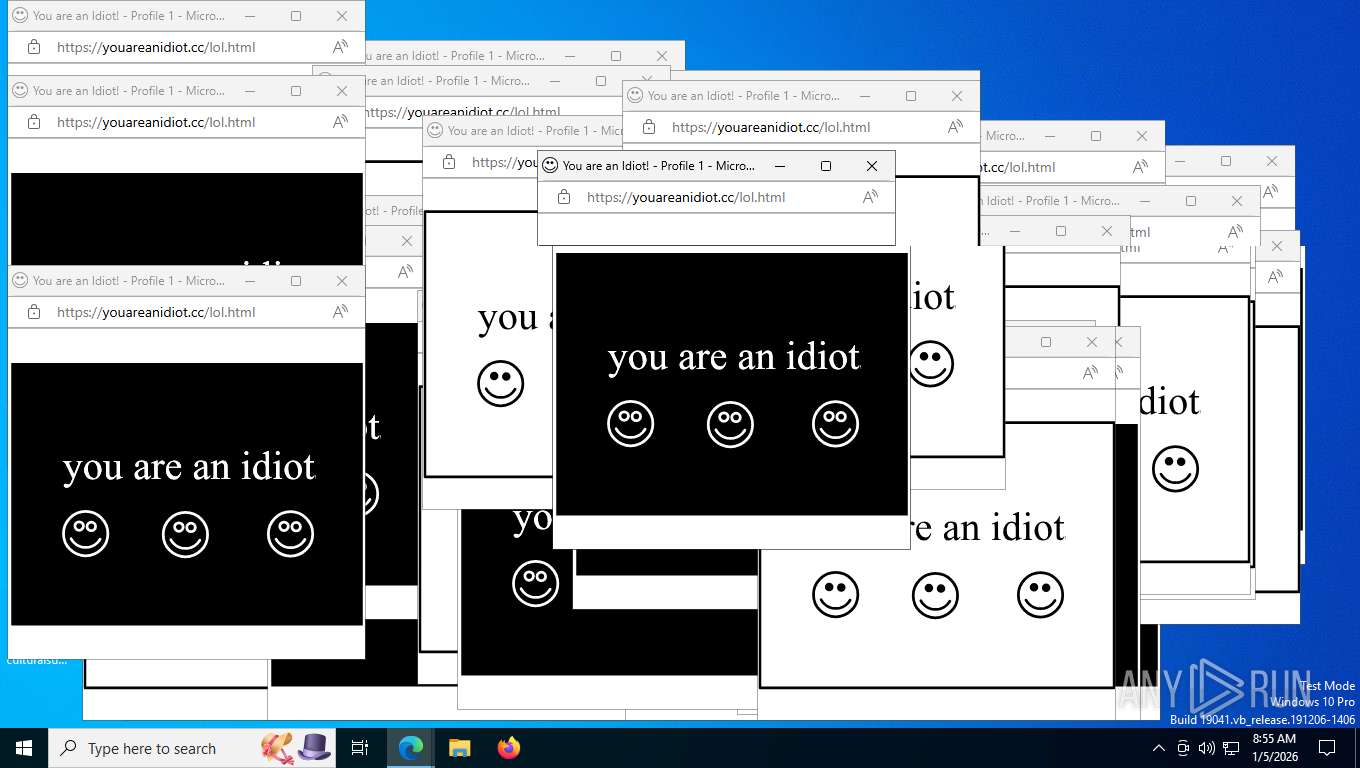The image size is (1360, 768).
Task: Maximize the front center 'You are an Idiot!' window
Action: coord(826,166)
